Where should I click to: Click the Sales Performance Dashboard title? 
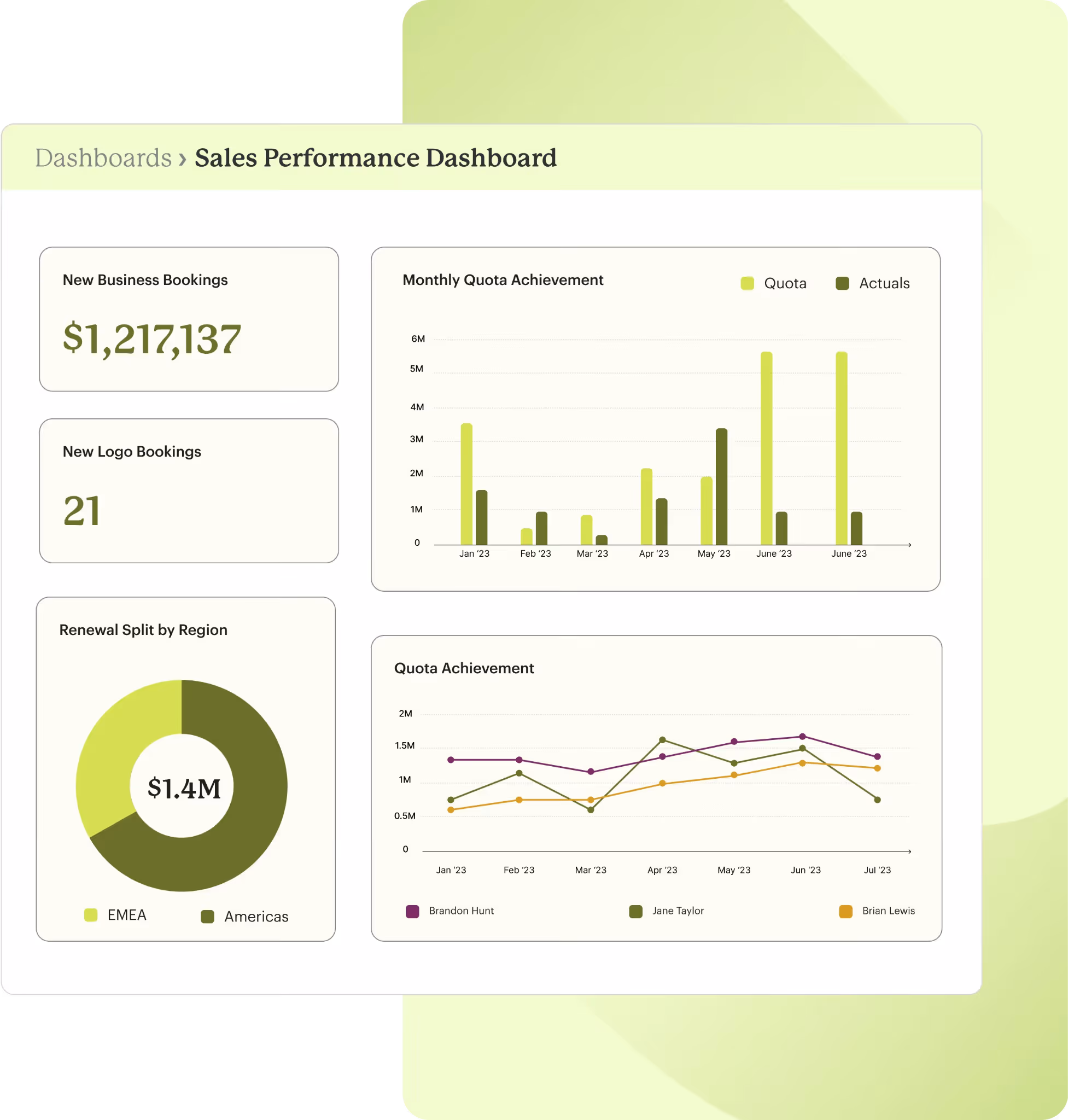click(376, 157)
